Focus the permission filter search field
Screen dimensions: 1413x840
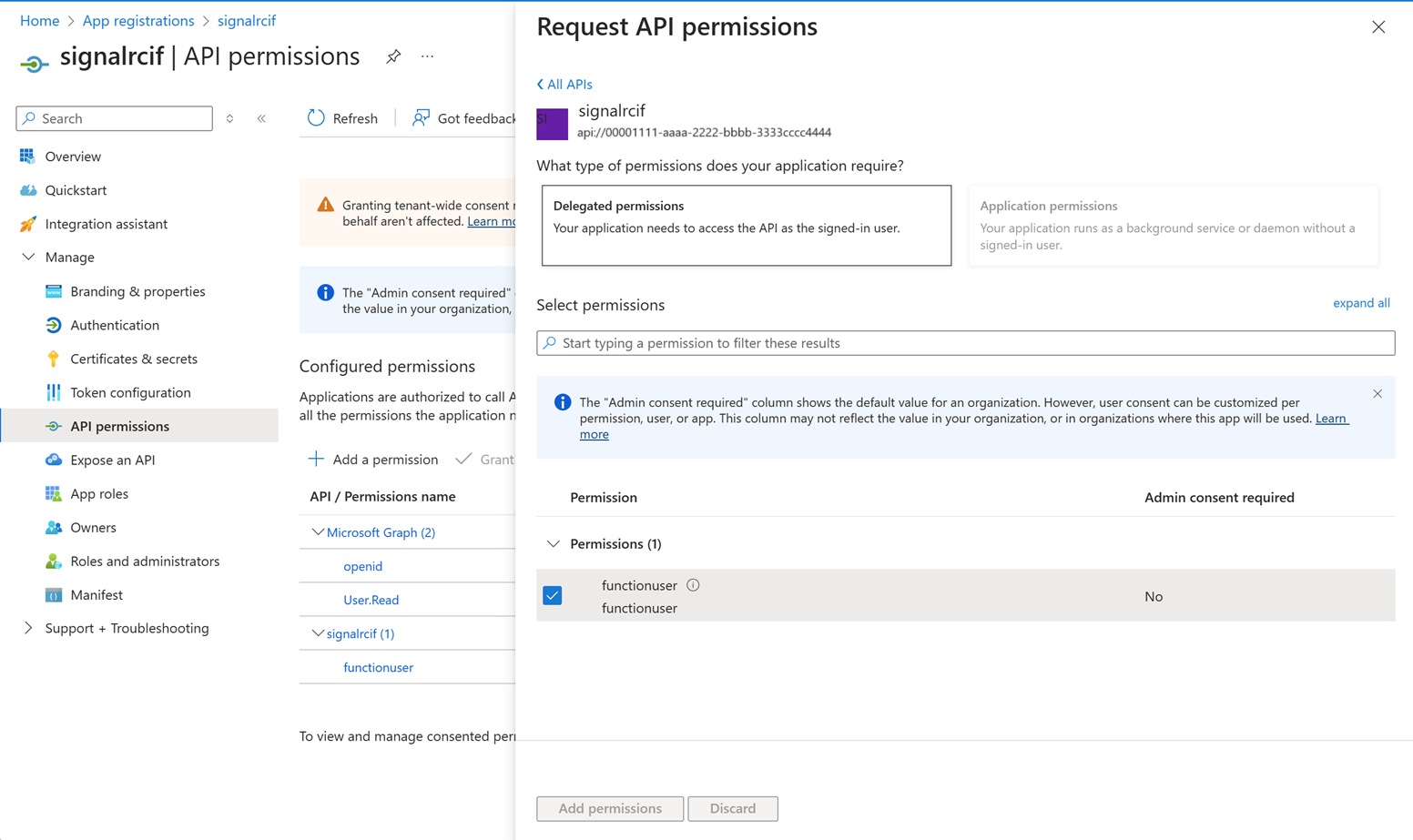coord(965,343)
